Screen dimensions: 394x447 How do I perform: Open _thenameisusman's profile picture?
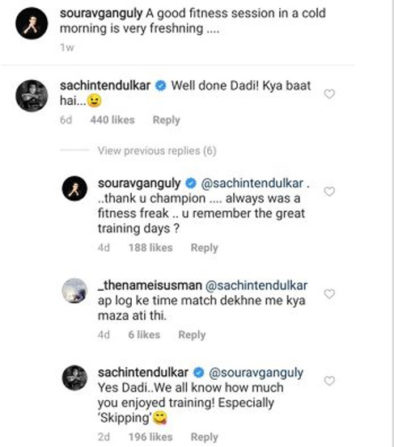point(75,291)
